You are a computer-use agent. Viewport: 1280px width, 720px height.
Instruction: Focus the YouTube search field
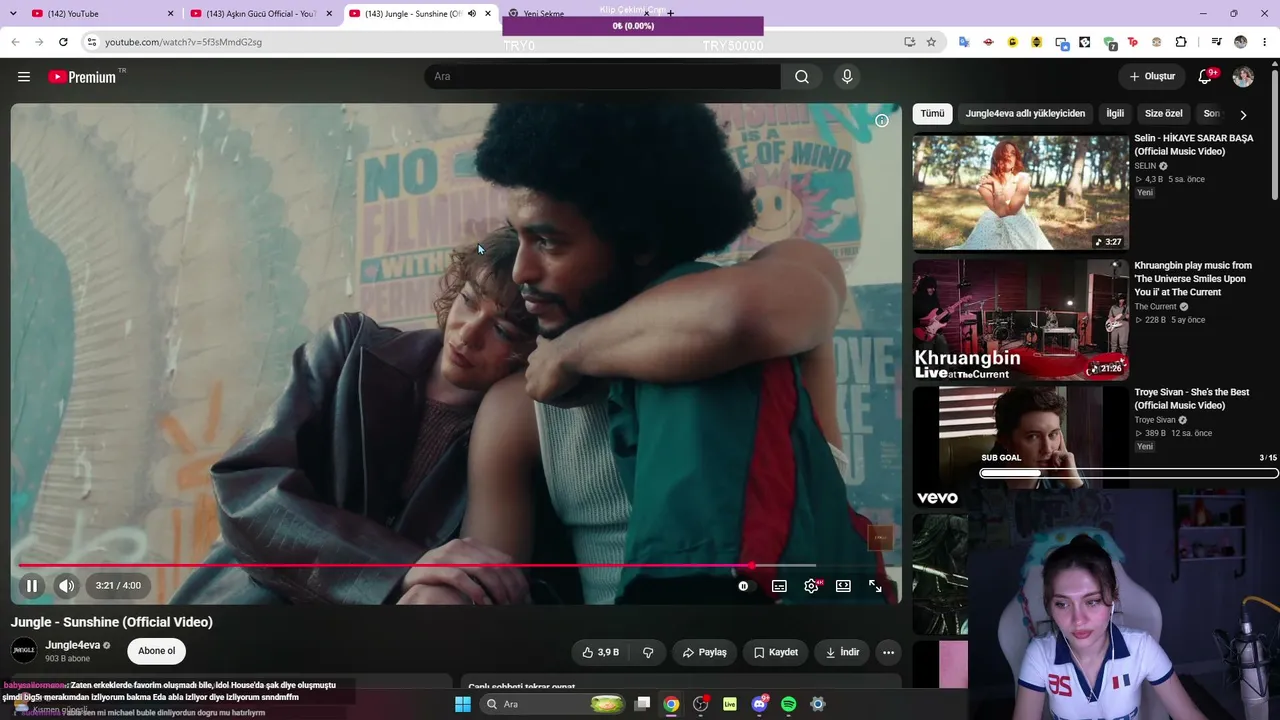point(603,77)
